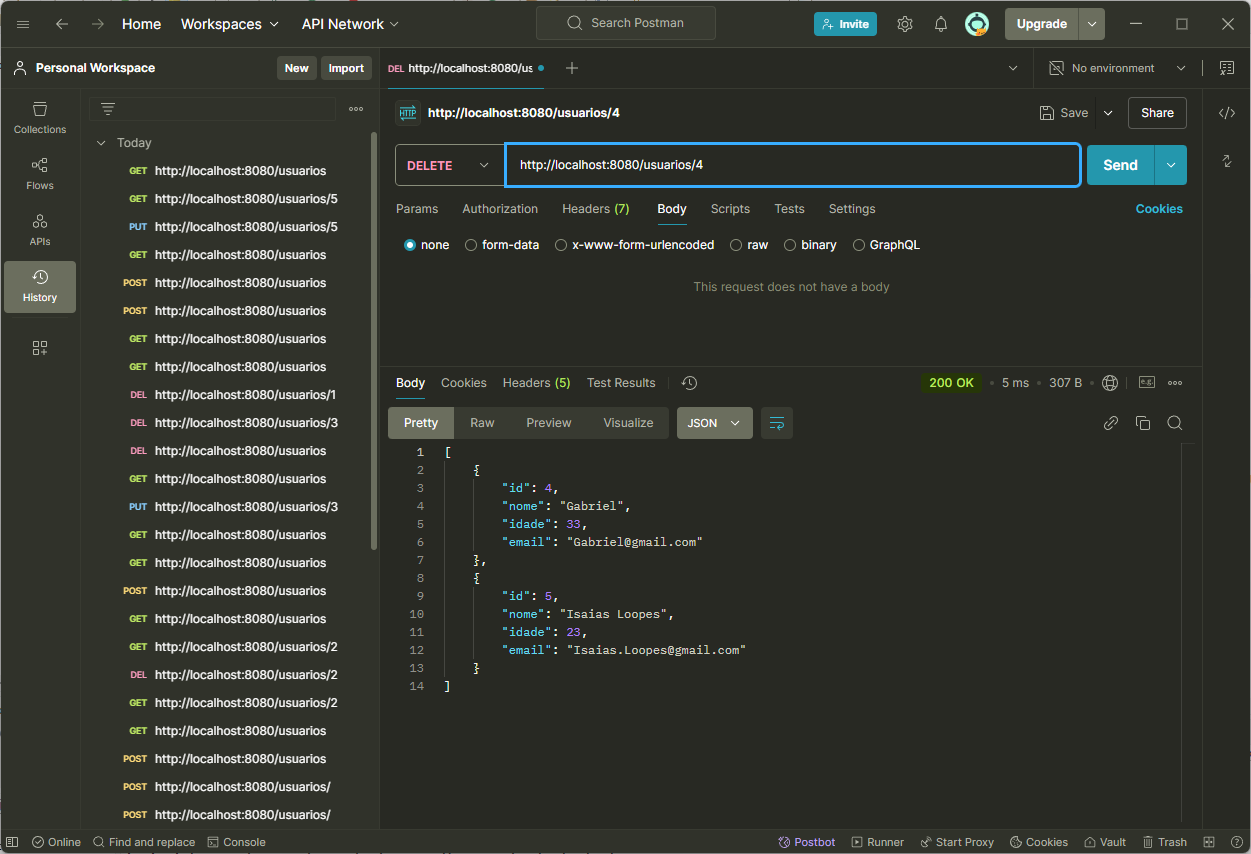Viewport: 1251px width, 854px height.
Task: Open the Test Results response tab
Action: [621, 383]
